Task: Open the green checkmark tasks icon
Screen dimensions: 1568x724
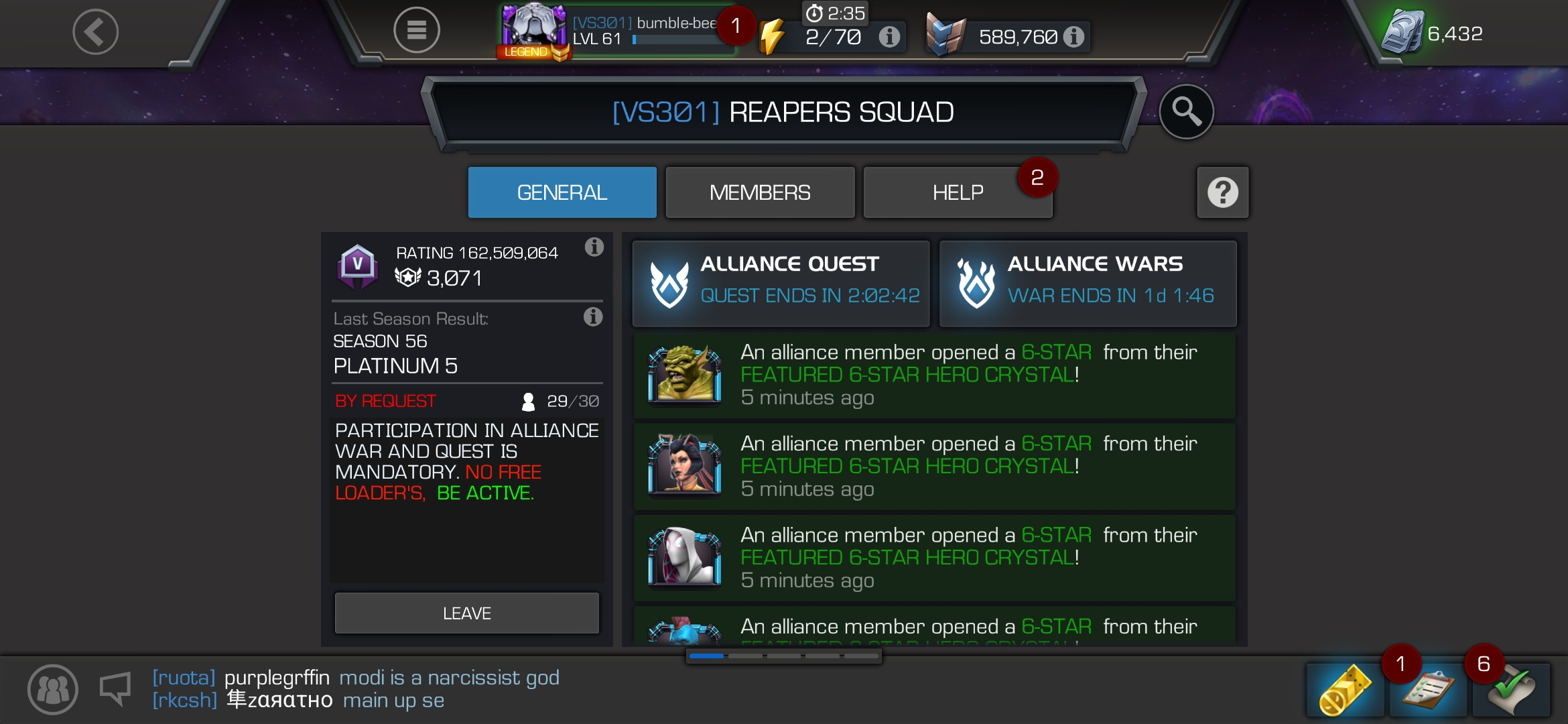Action: tap(1511, 690)
